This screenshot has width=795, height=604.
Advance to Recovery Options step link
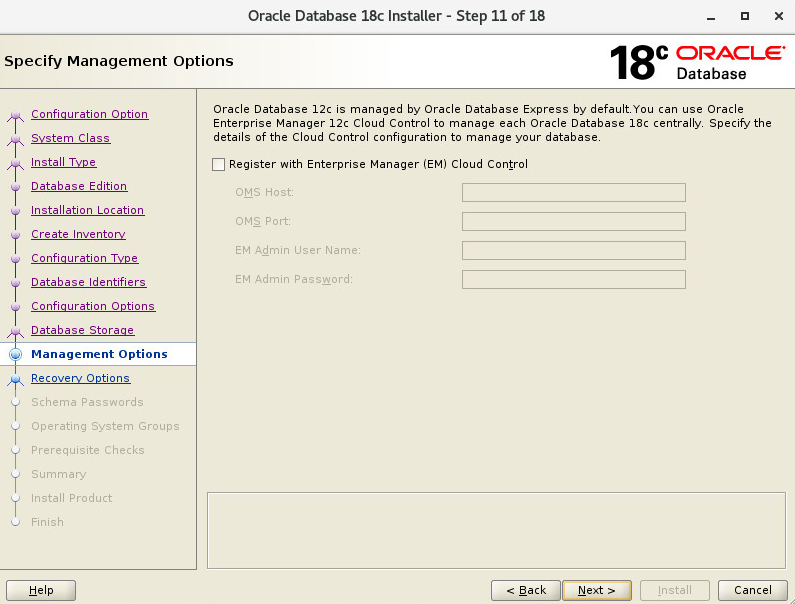(80, 378)
